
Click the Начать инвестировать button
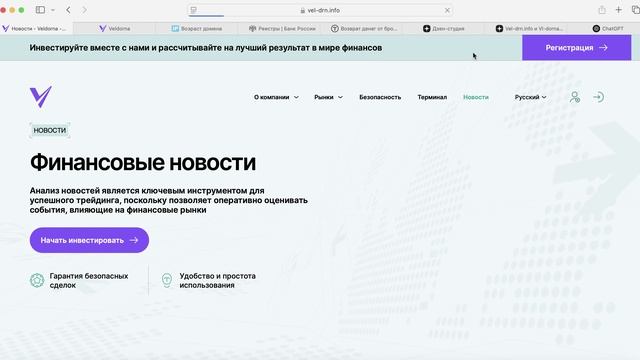89,240
